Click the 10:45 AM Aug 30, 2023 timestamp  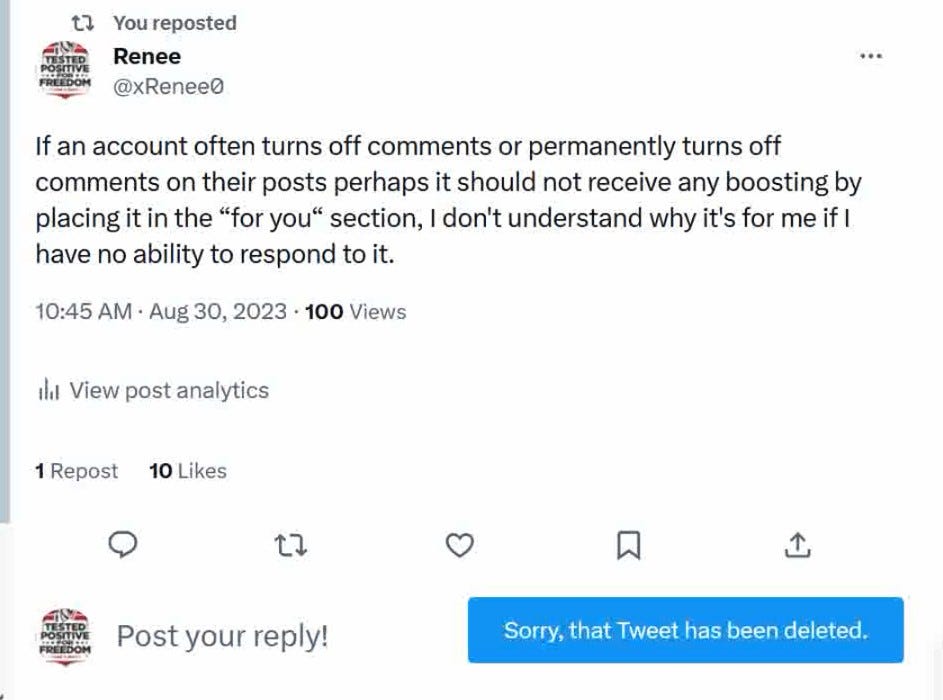pyautogui.click(x=161, y=312)
